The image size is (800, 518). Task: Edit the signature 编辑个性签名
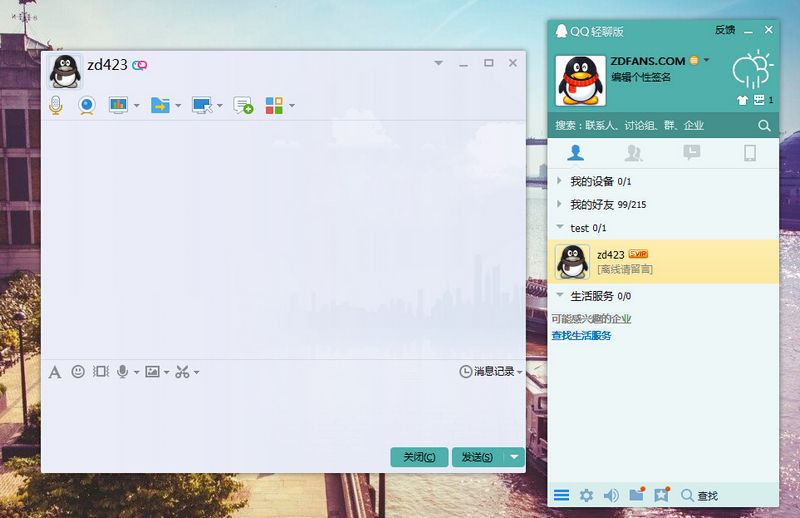(641, 77)
